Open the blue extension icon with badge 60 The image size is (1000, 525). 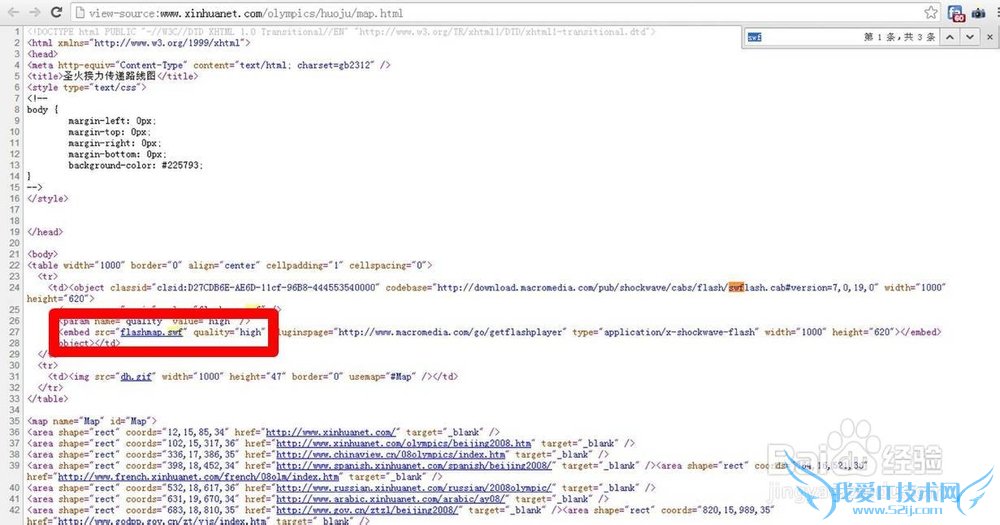[956, 13]
